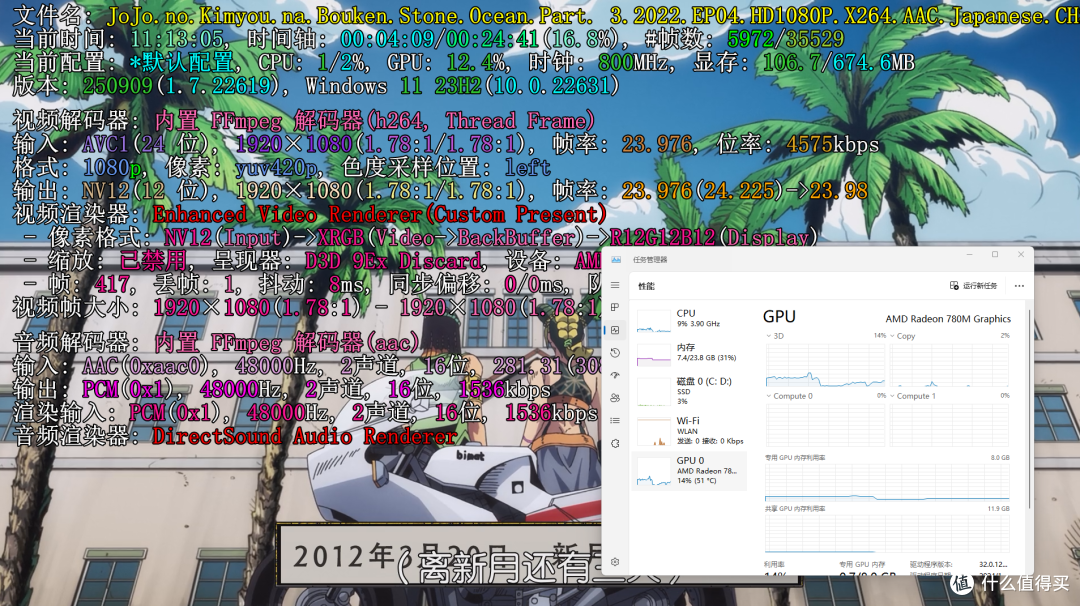
Task: Open the three-dot more options menu
Action: [1019, 286]
